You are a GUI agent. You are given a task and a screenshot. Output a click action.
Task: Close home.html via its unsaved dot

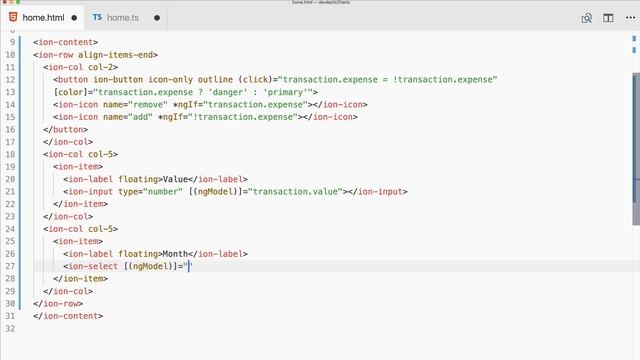(x=74, y=18)
